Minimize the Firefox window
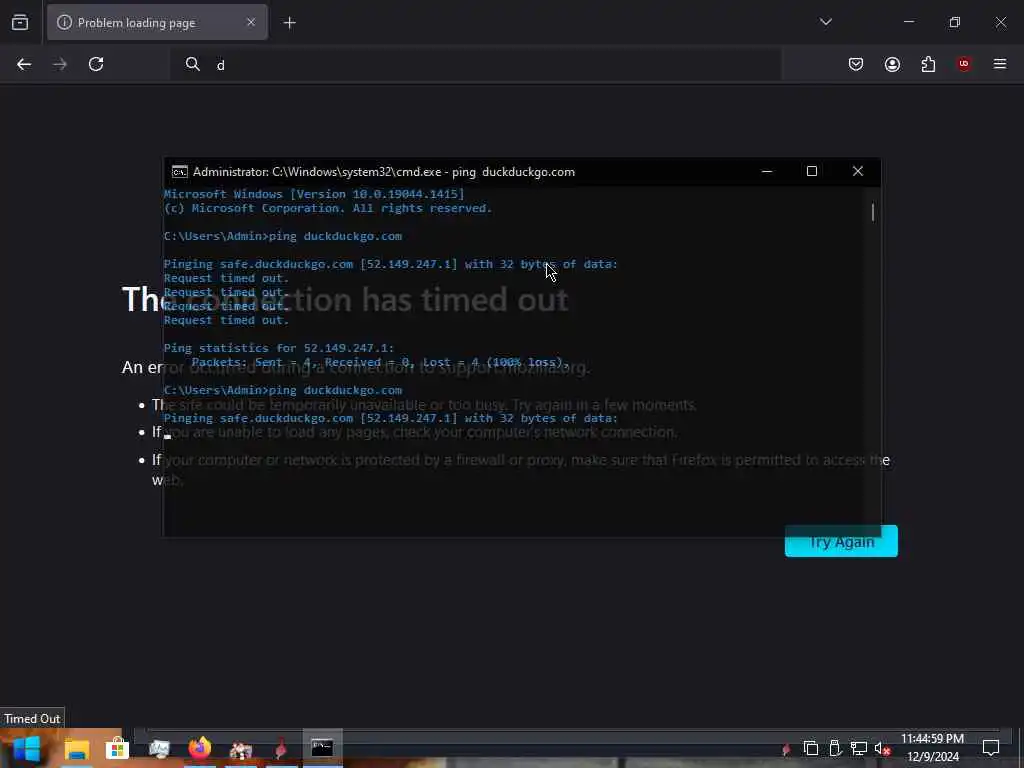Viewport: 1024px width, 768px height. [x=908, y=22]
